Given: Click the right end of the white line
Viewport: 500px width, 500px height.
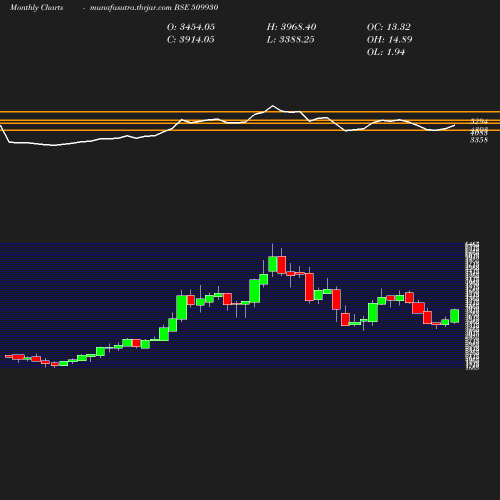Looking at the screenshot, I should (455, 125).
